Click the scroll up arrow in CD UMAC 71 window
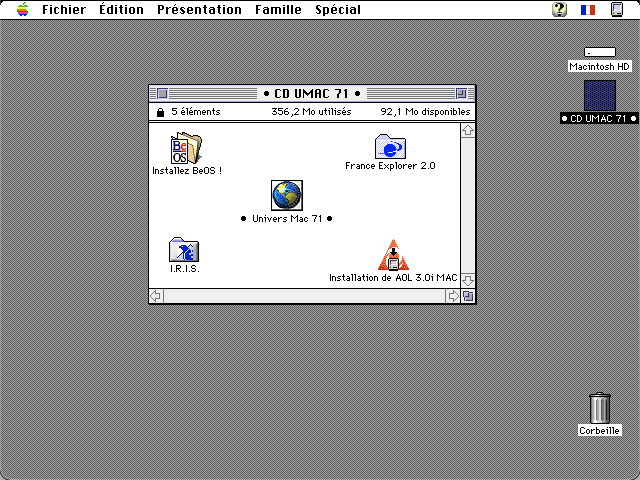This screenshot has height=480, width=640. 468,130
